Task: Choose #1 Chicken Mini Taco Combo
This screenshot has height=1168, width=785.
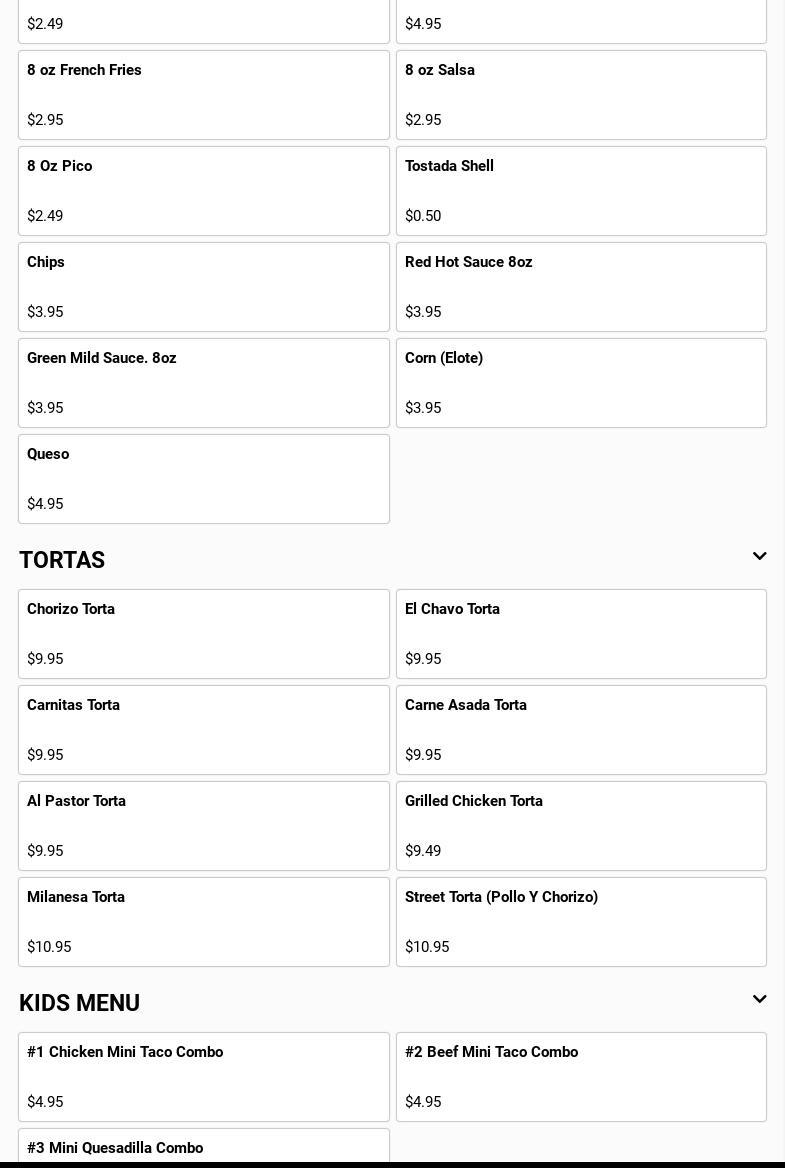Action: [203, 1077]
